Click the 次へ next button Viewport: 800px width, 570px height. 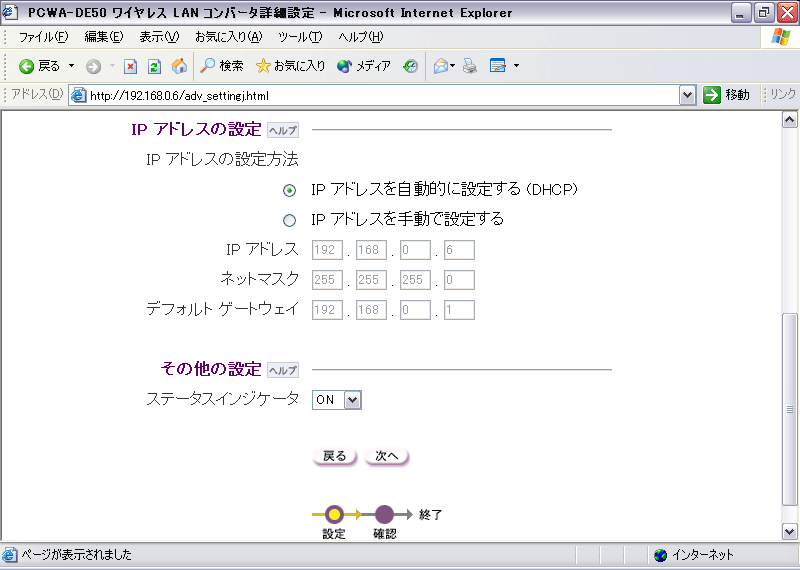[387, 456]
